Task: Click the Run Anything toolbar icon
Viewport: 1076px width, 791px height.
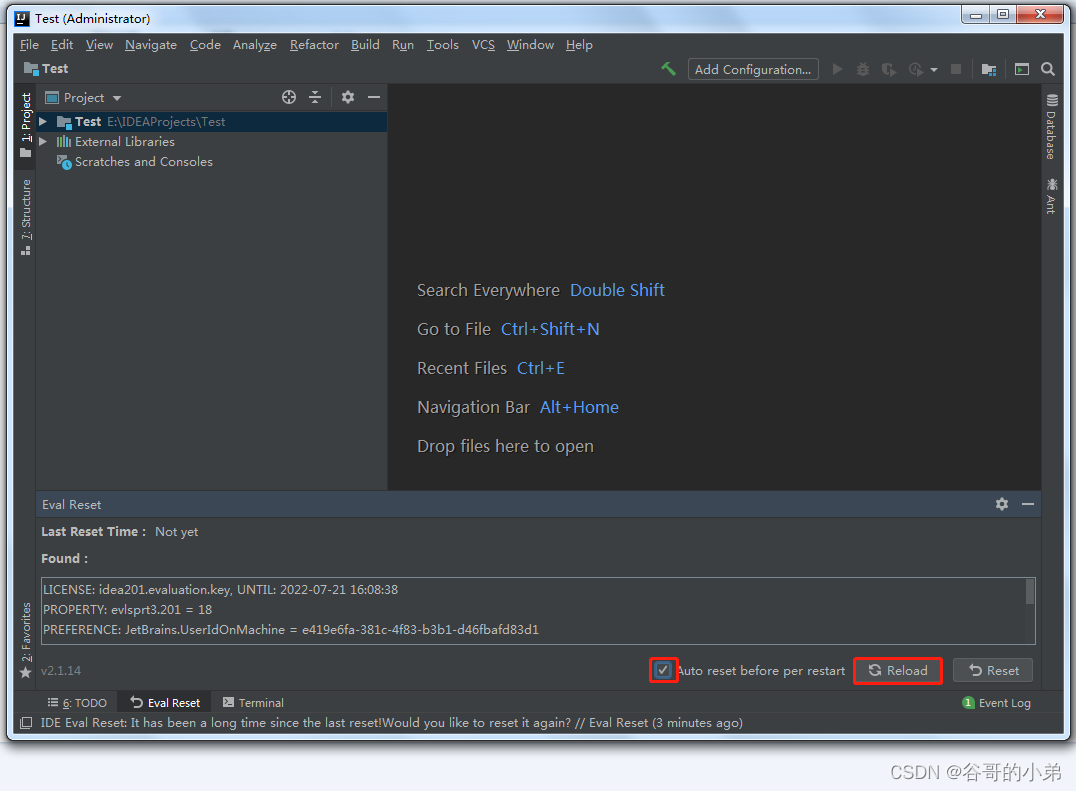Action: tap(1022, 69)
